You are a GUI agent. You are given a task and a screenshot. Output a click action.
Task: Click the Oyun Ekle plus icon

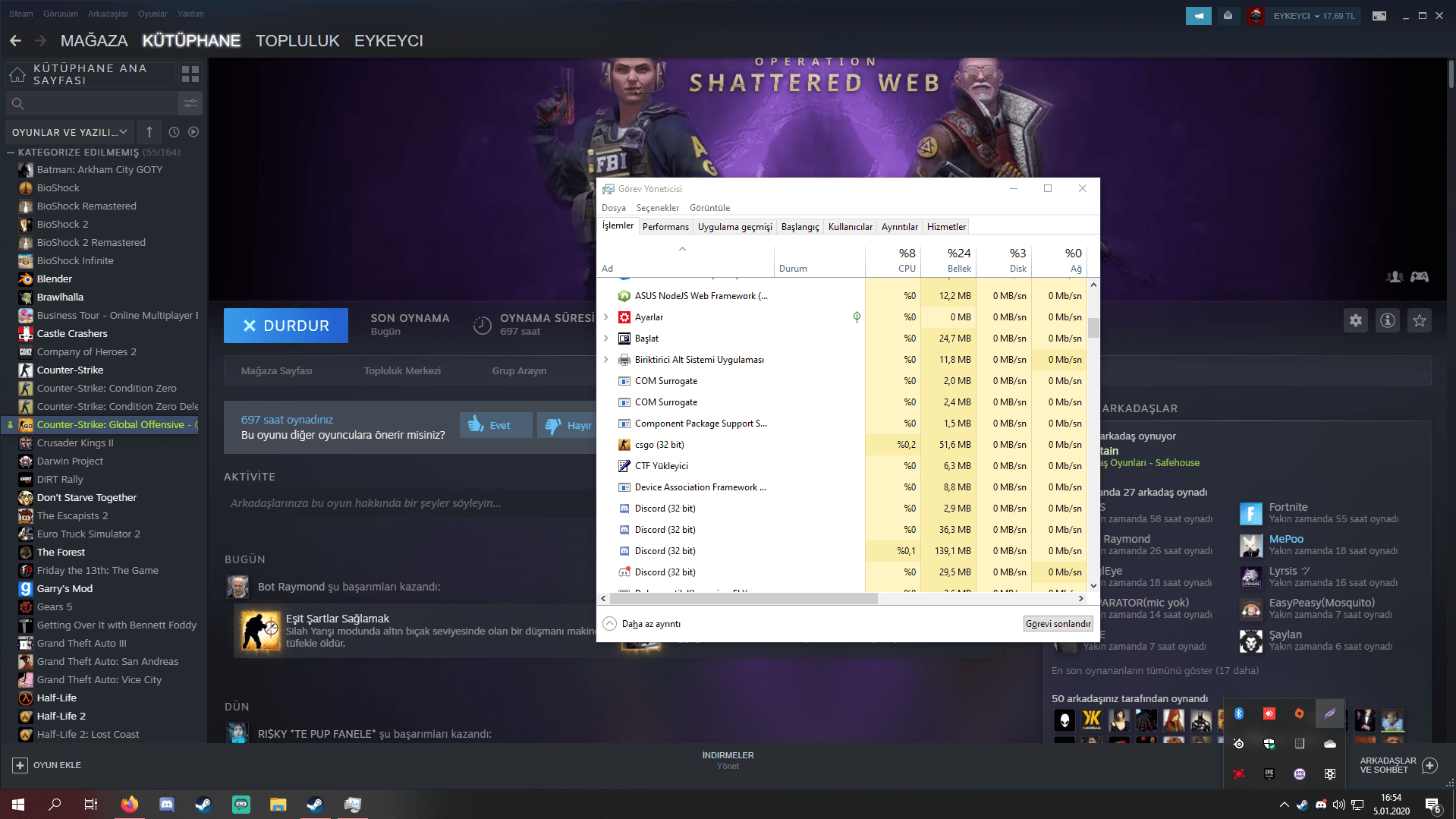(20, 765)
